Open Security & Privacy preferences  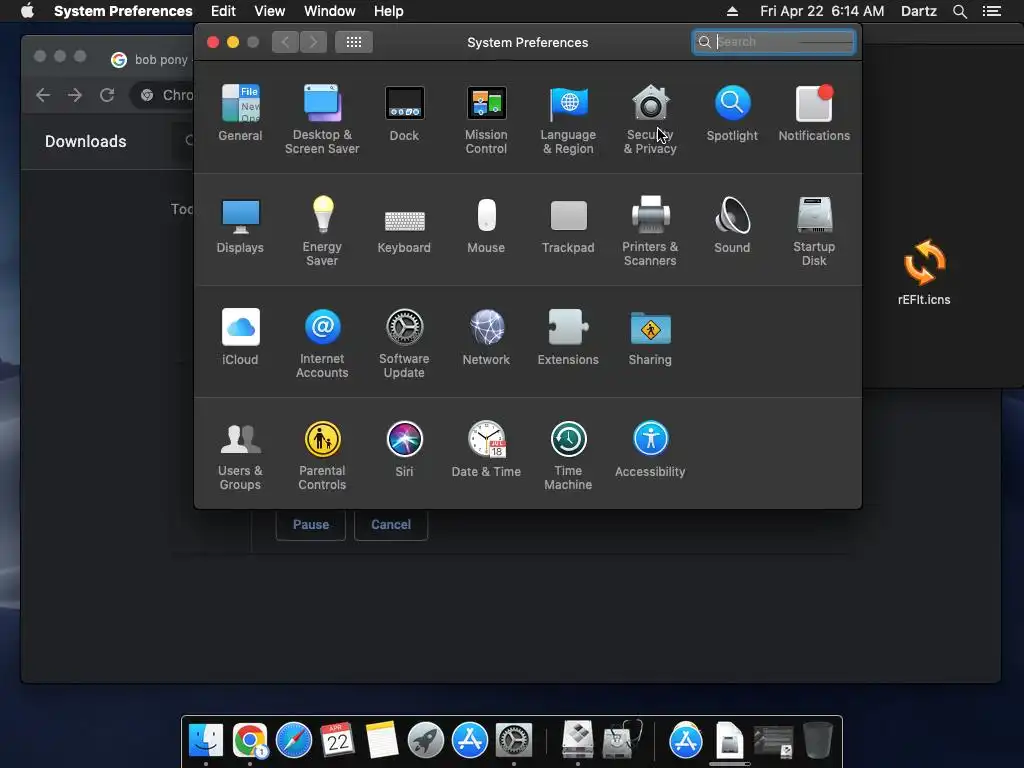point(650,120)
